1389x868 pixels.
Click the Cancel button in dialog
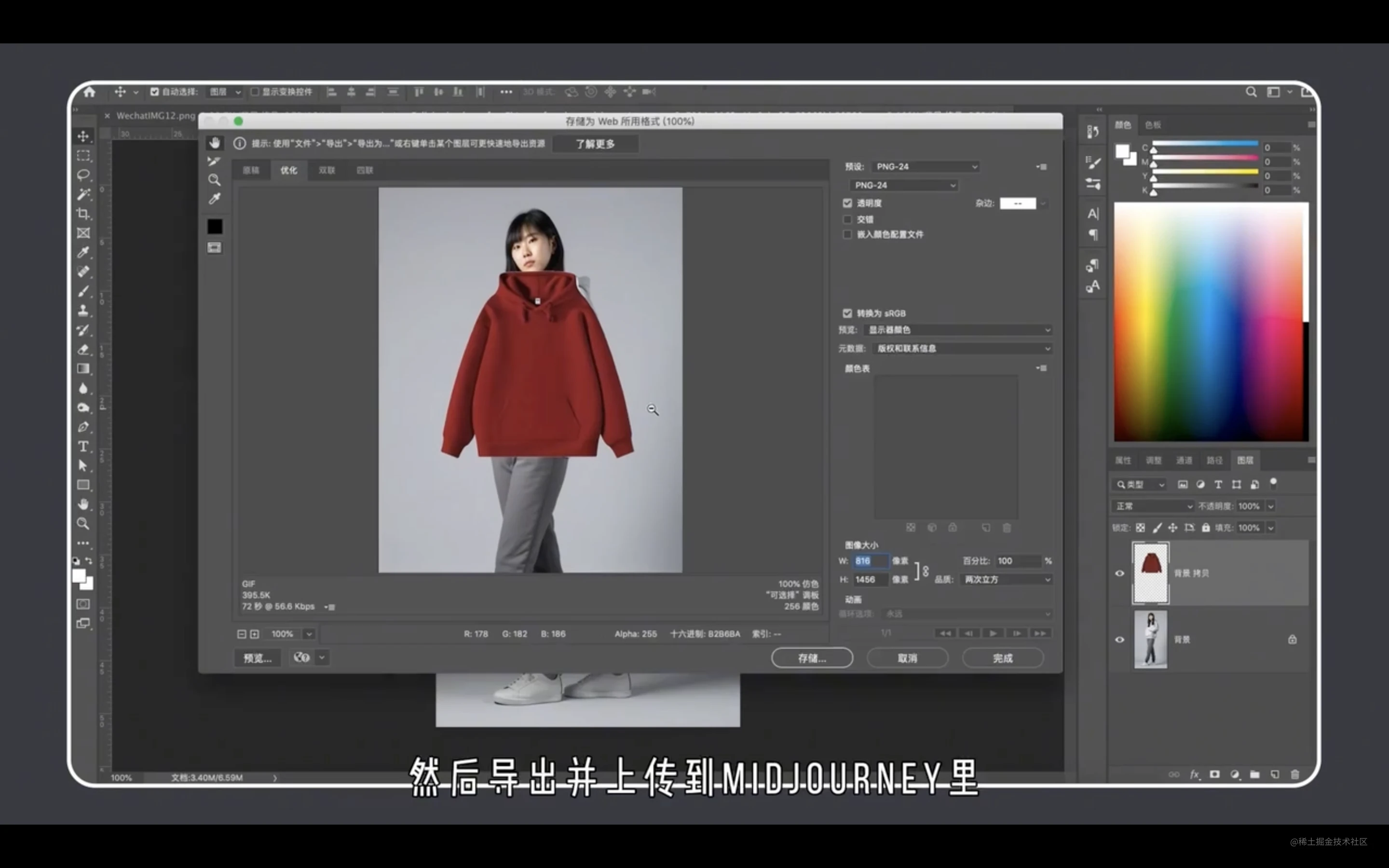point(908,658)
